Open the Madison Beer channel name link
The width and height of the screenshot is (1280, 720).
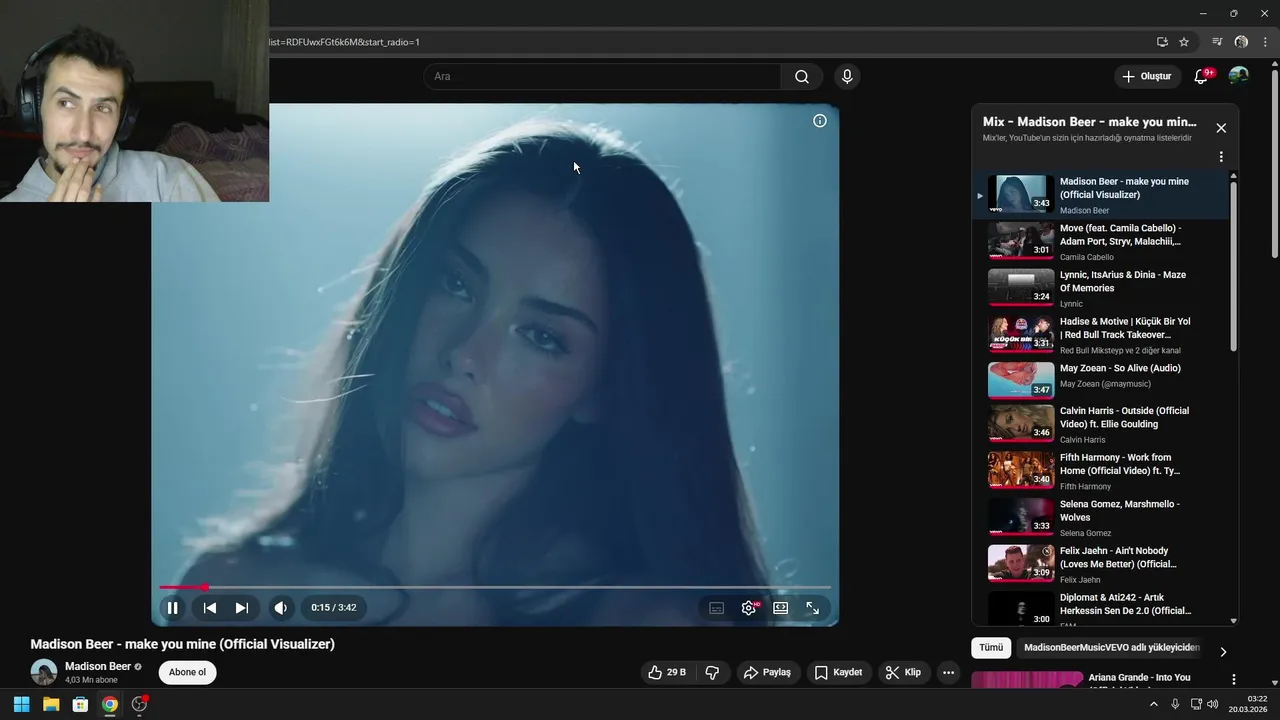[98, 666]
